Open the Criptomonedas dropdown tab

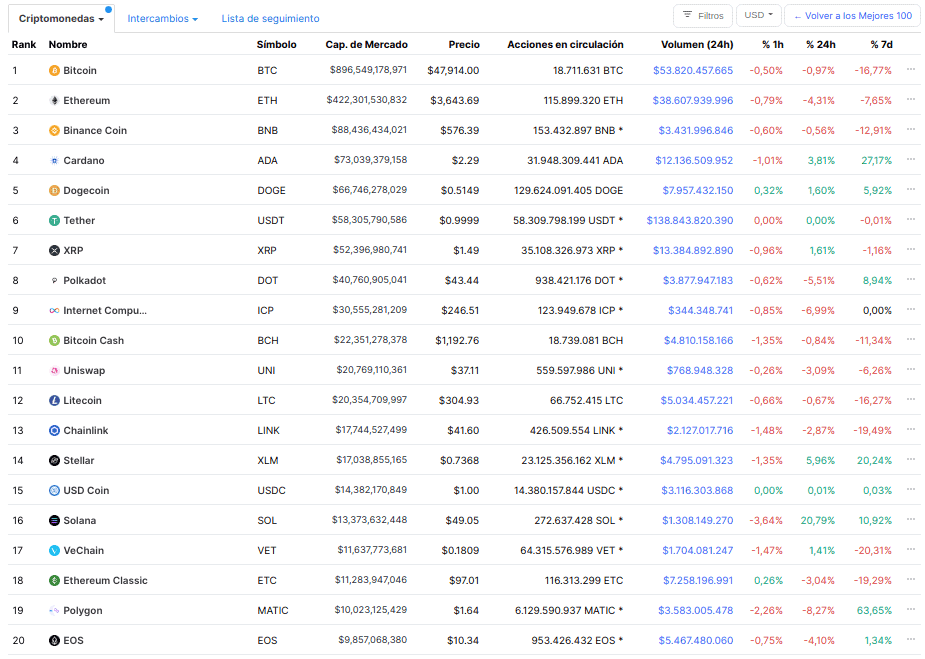coord(61,19)
